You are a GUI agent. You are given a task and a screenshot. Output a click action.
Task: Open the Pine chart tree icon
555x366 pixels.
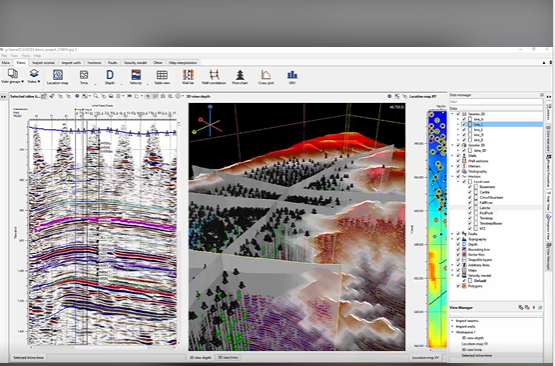(240, 76)
